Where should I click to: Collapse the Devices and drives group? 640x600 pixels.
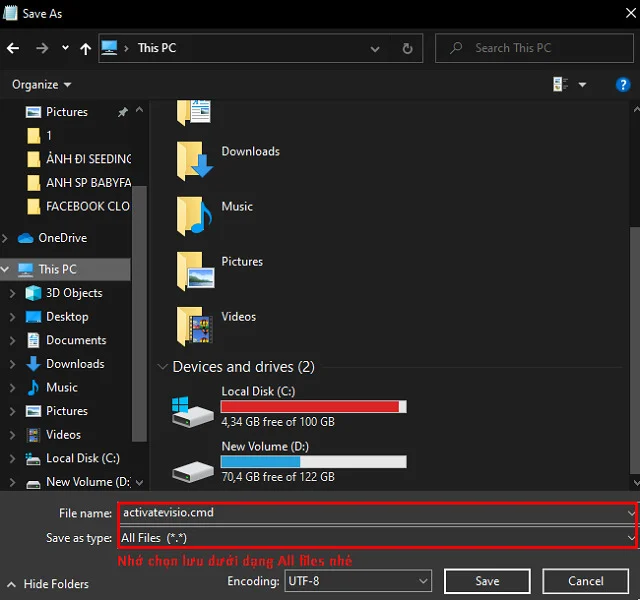(162, 367)
